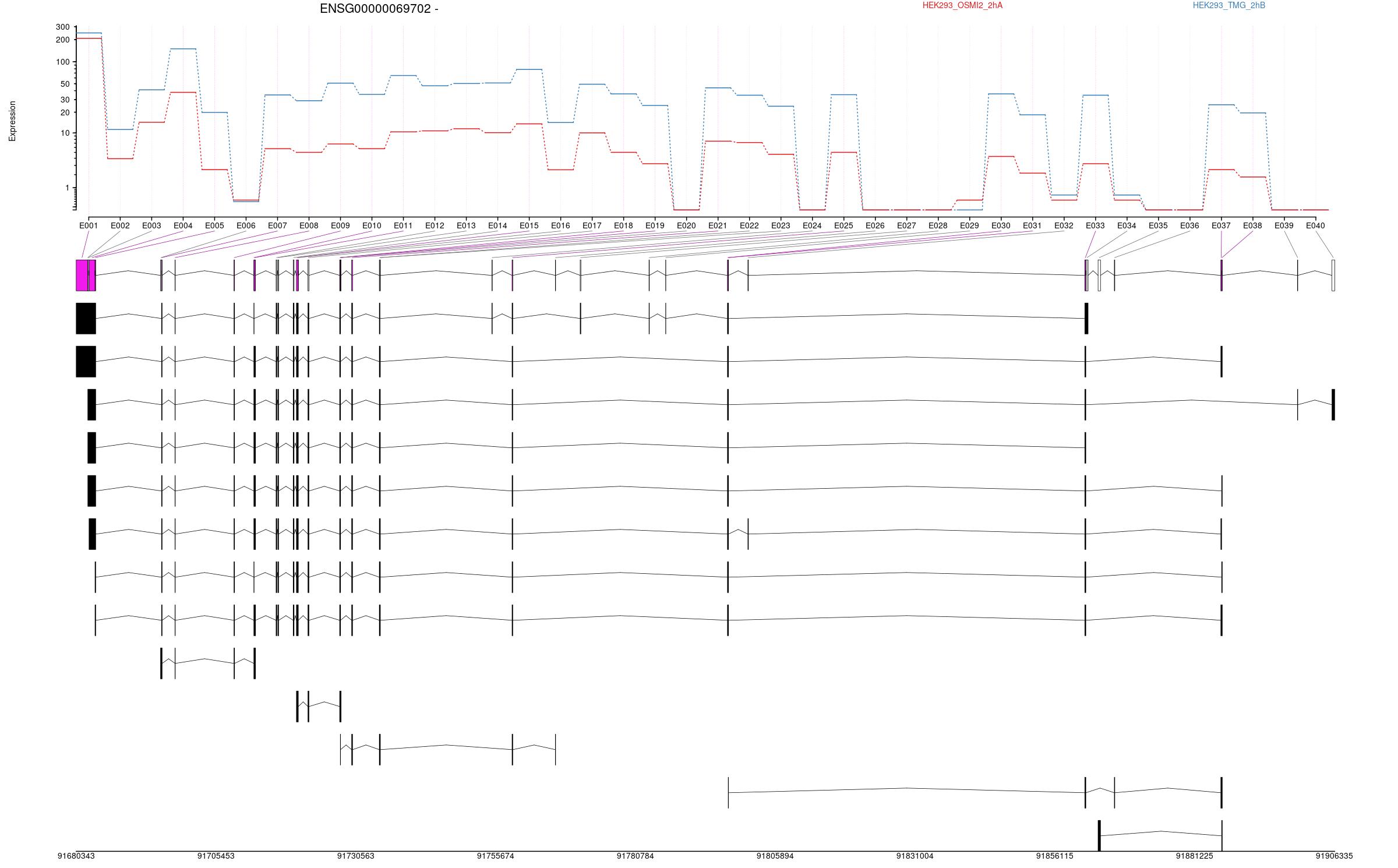Viewport: 1398px width, 868px height.
Task: Click exon label E008
Action: [309, 225]
